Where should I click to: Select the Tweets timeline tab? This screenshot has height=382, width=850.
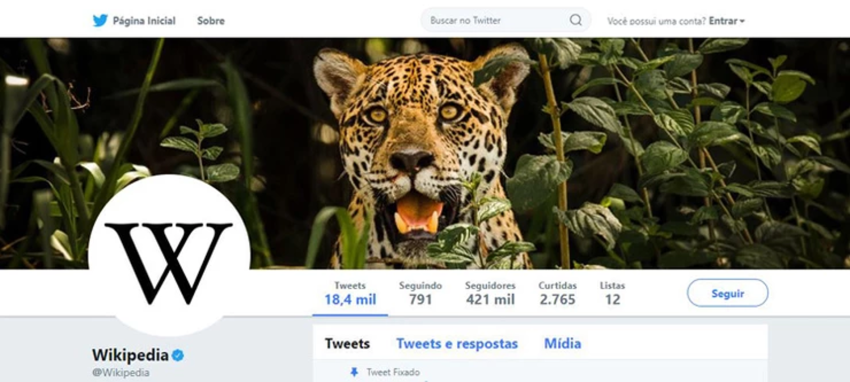click(347, 344)
